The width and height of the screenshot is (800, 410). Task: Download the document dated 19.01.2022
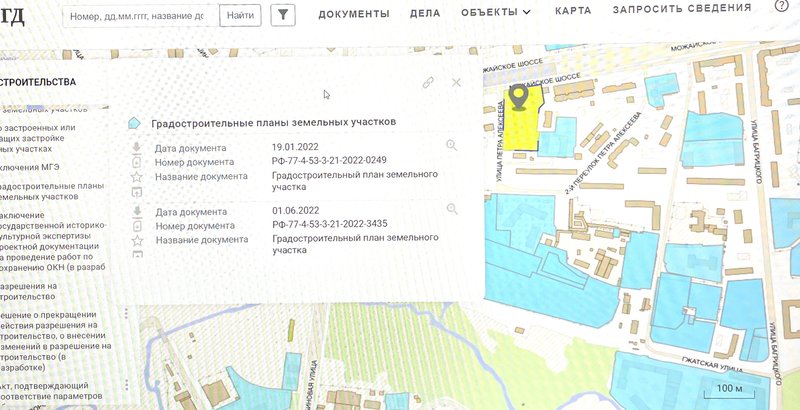[137, 148]
